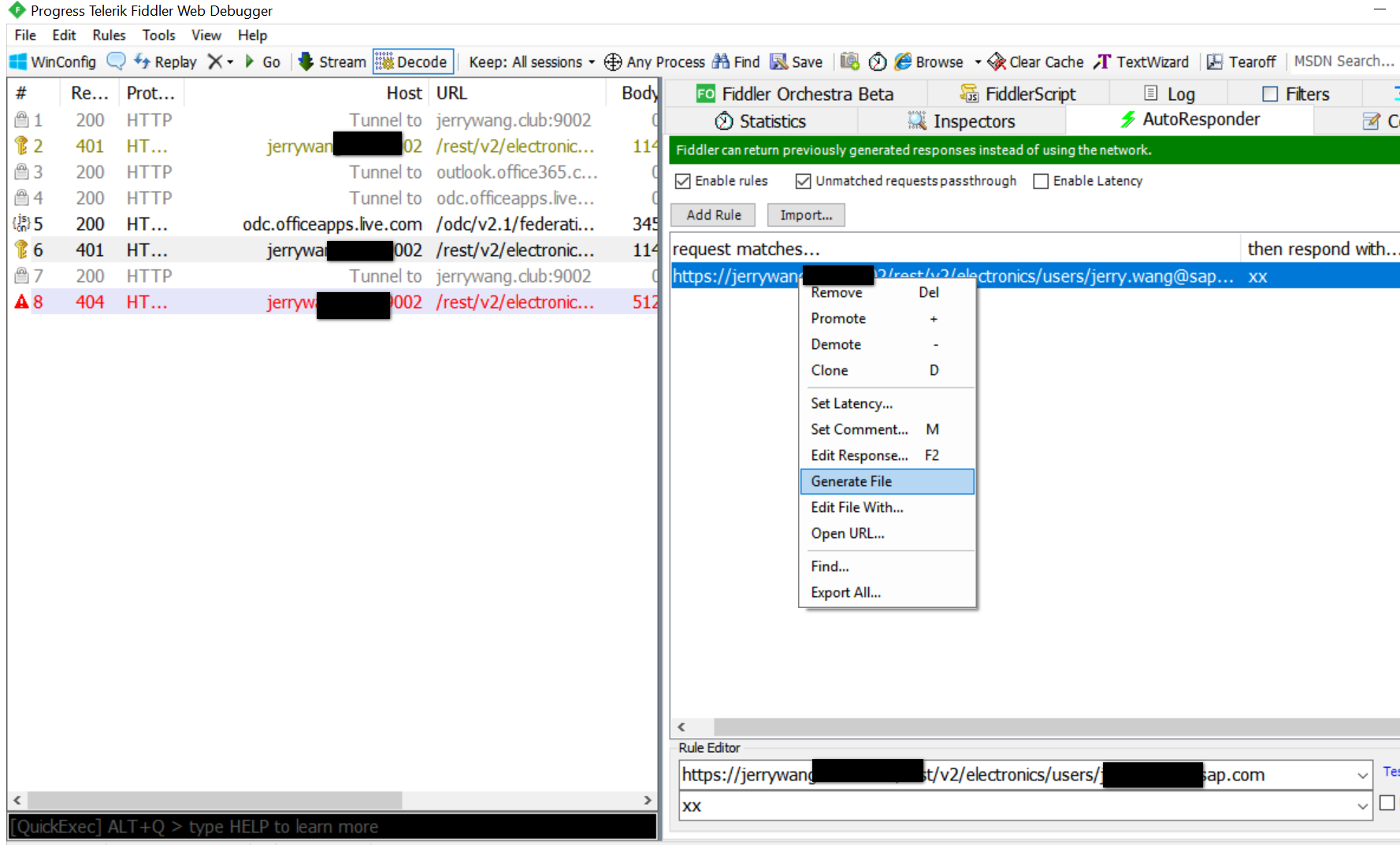Click the MSDN Search field

click(1344, 61)
